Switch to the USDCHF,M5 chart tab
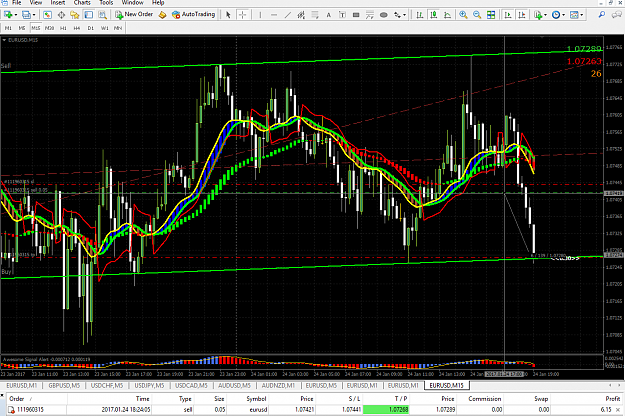The width and height of the screenshot is (625, 416). (x=106, y=385)
